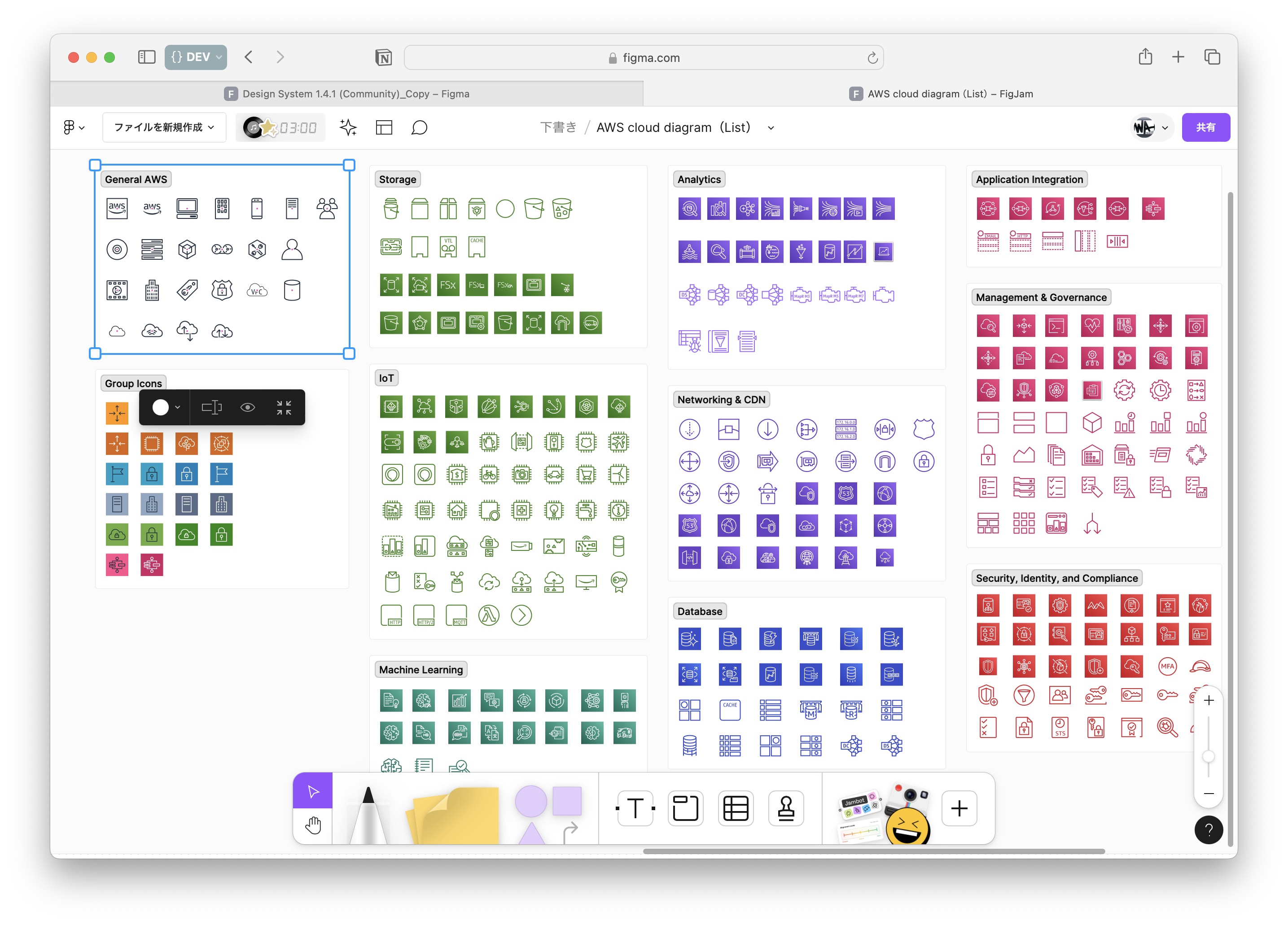The width and height of the screenshot is (1288, 925).
Task: Open the help question mark button
Action: point(1209,830)
